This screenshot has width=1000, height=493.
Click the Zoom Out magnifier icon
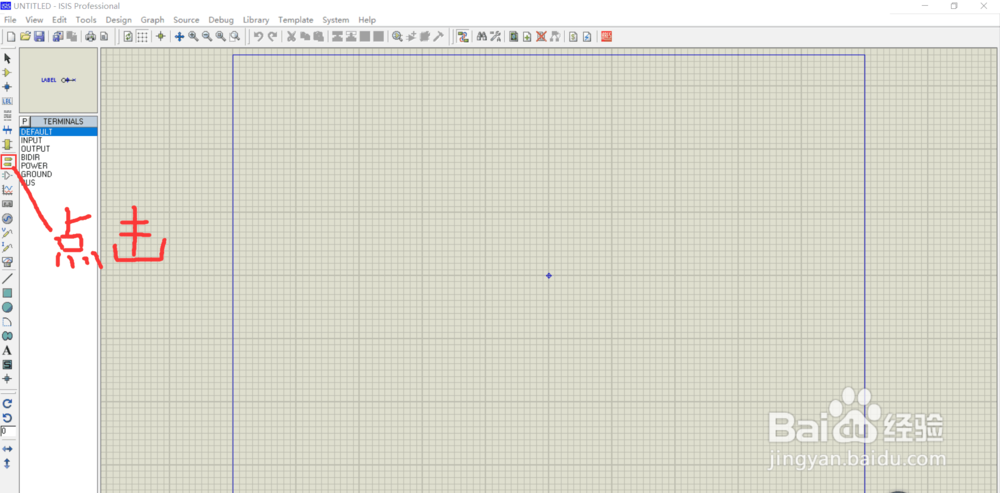207,37
